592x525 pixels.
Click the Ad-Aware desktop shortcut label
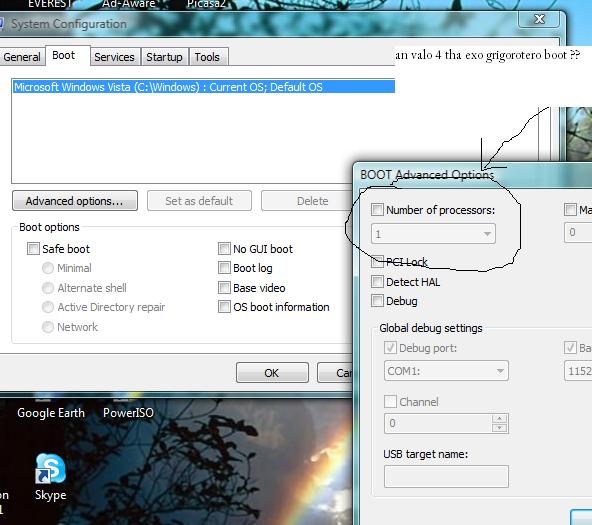coord(128,4)
